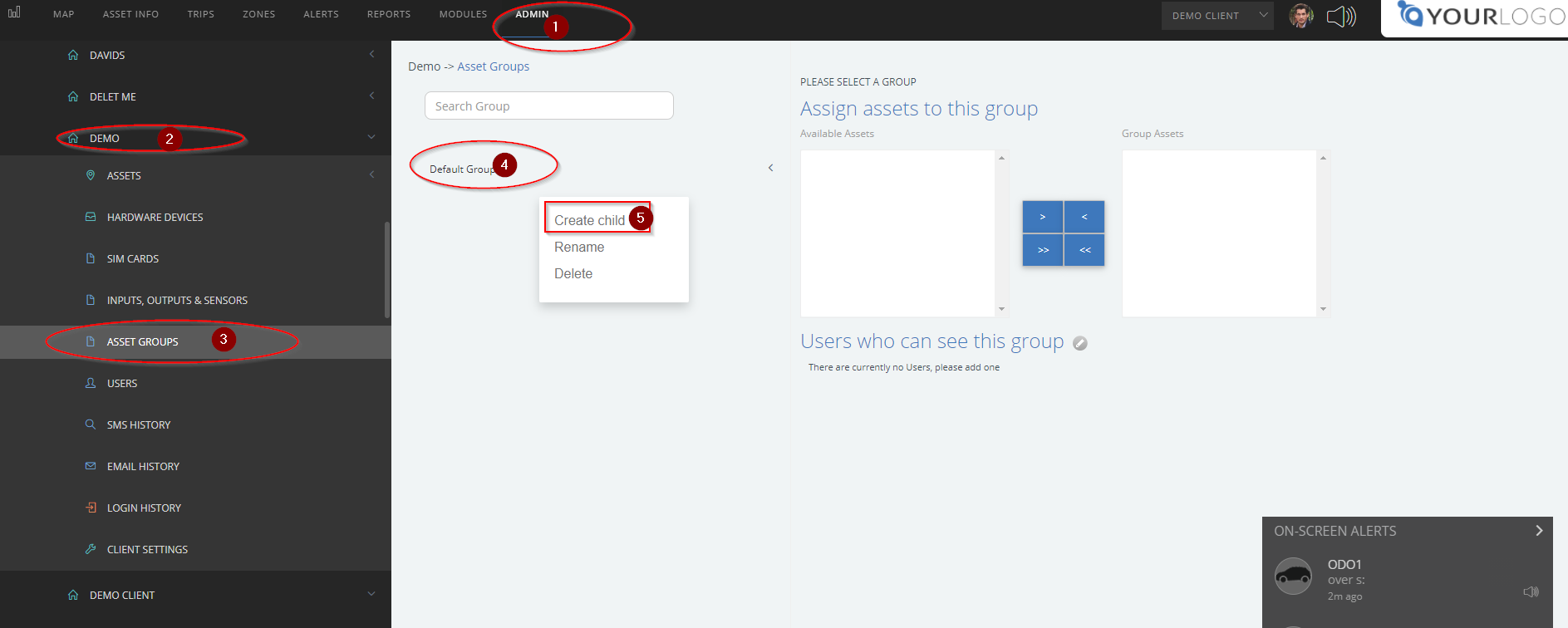Follow the Asset Groups breadcrumb link
This screenshot has width=1568, height=628.
pyautogui.click(x=493, y=66)
